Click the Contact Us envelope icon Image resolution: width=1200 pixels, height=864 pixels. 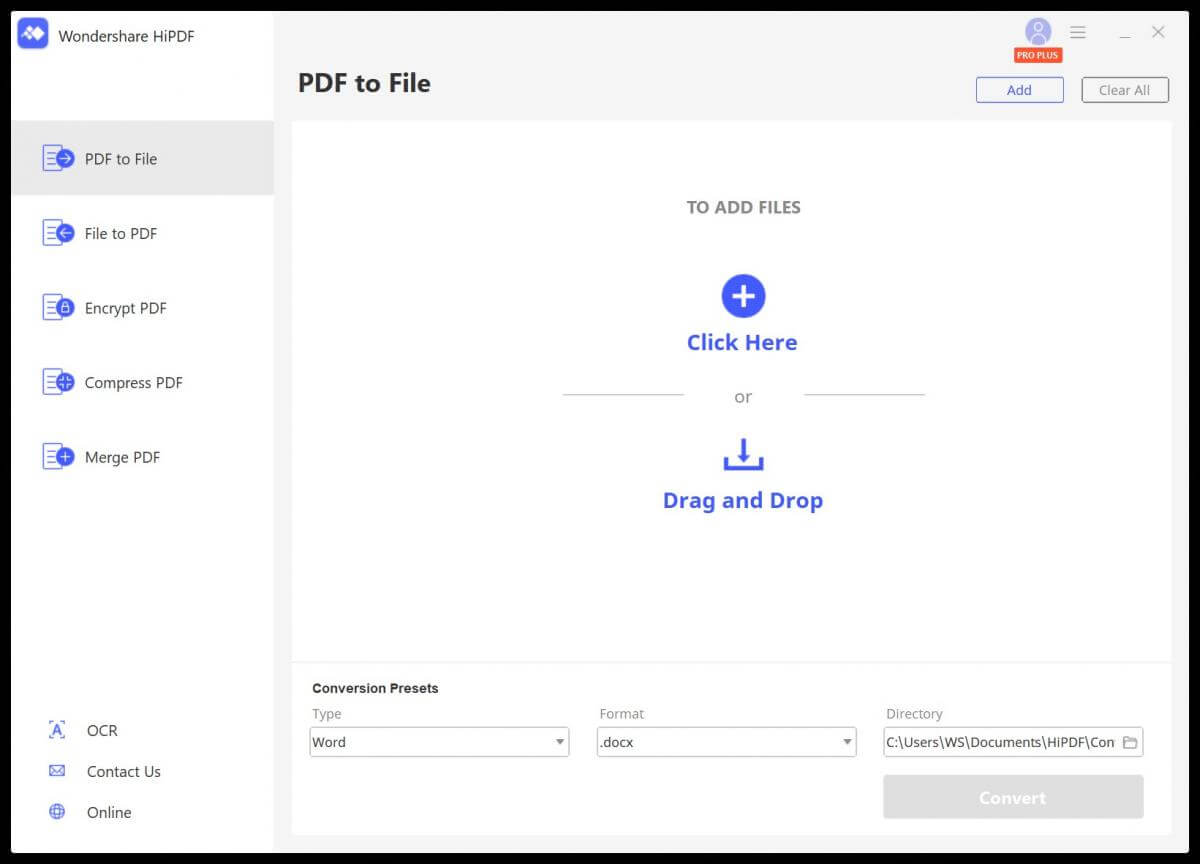[x=57, y=771]
